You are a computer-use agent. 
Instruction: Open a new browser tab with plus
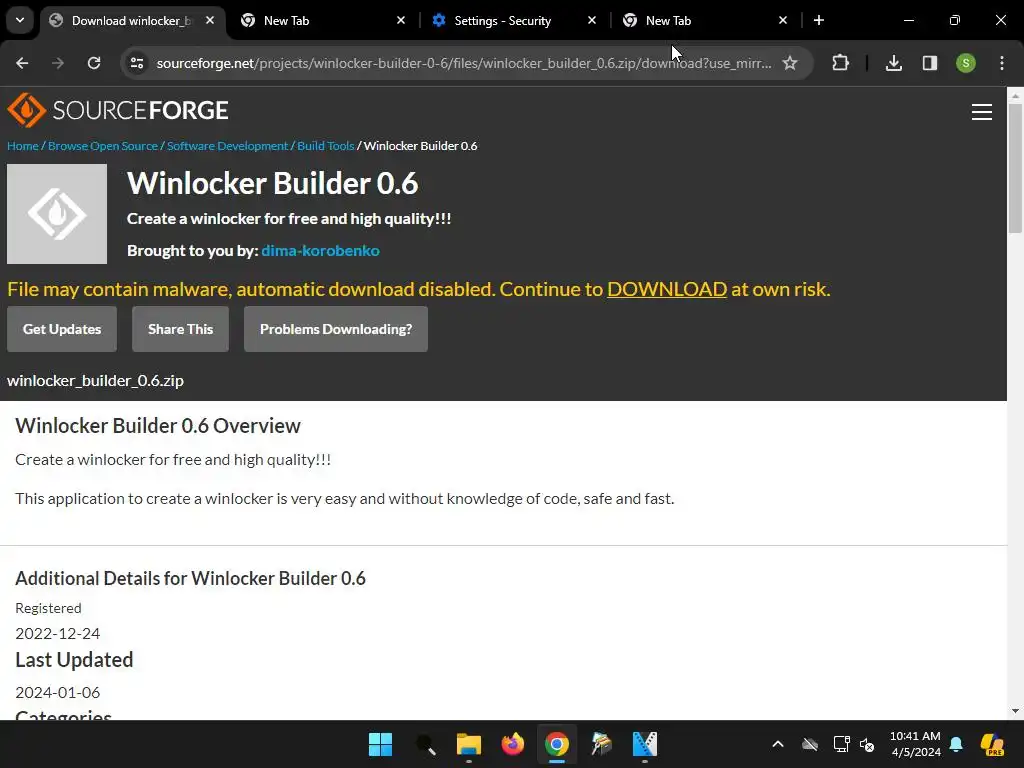point(819,21)
